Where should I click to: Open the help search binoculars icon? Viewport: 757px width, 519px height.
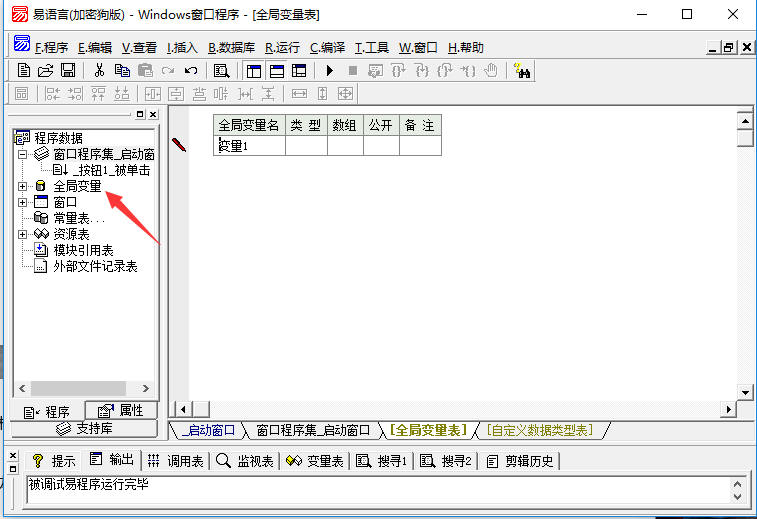point(522,71)
